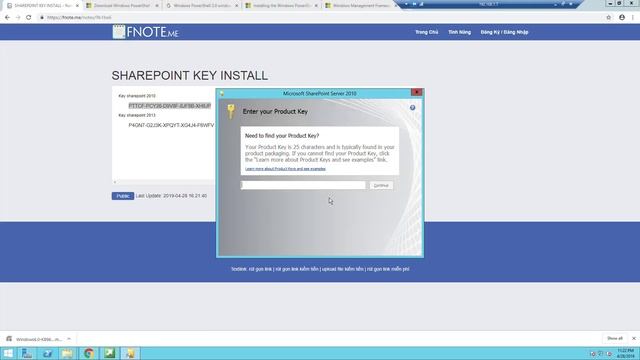
Task: Reload the page with the refresh icon
Action: (29, 18)
